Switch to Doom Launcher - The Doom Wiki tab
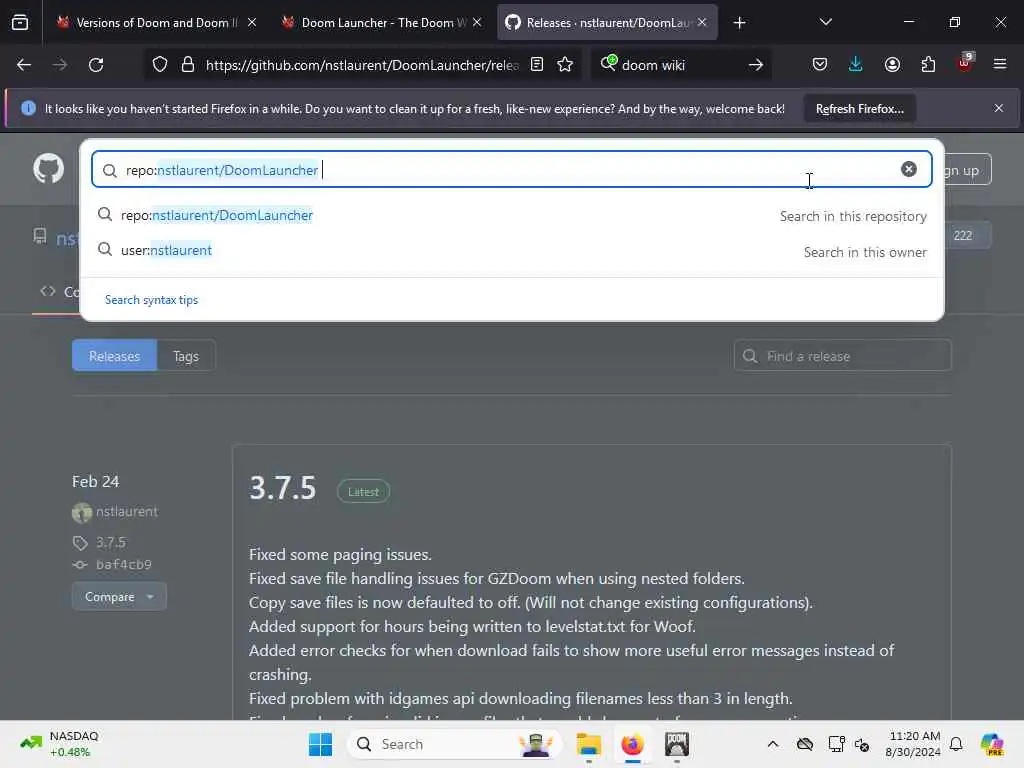This screenshot has width=1024, height=768. (382, 23)
